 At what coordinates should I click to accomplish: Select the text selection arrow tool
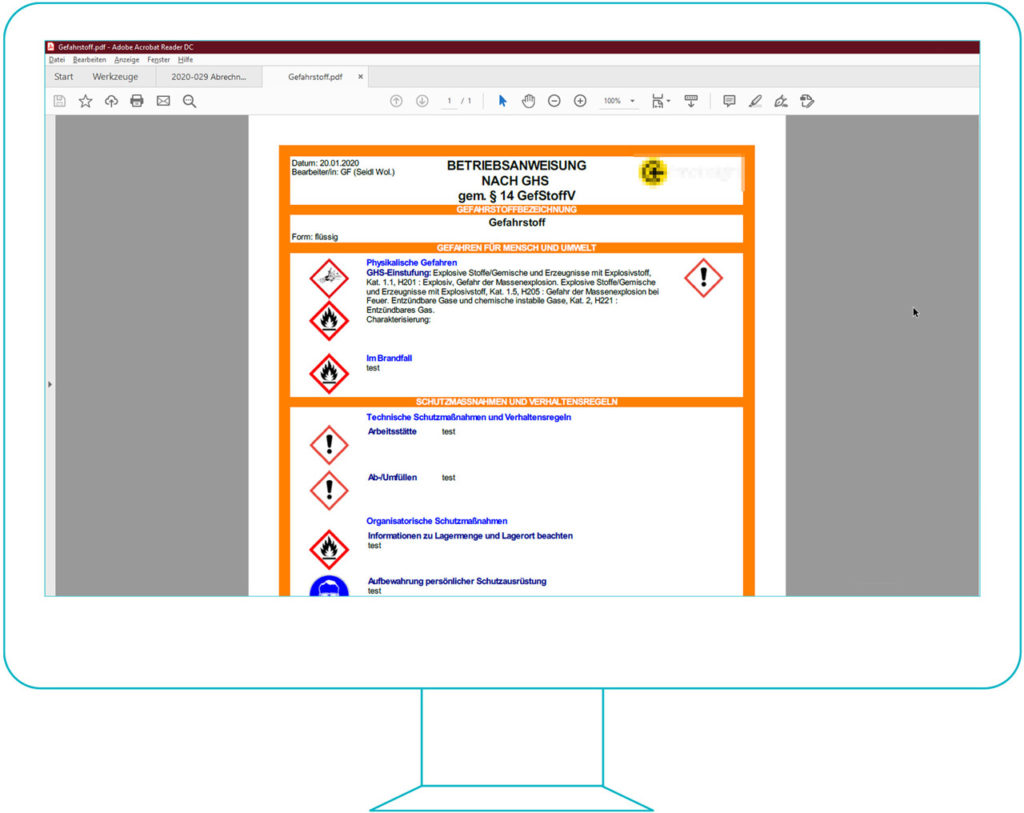(x=501, y=100)
